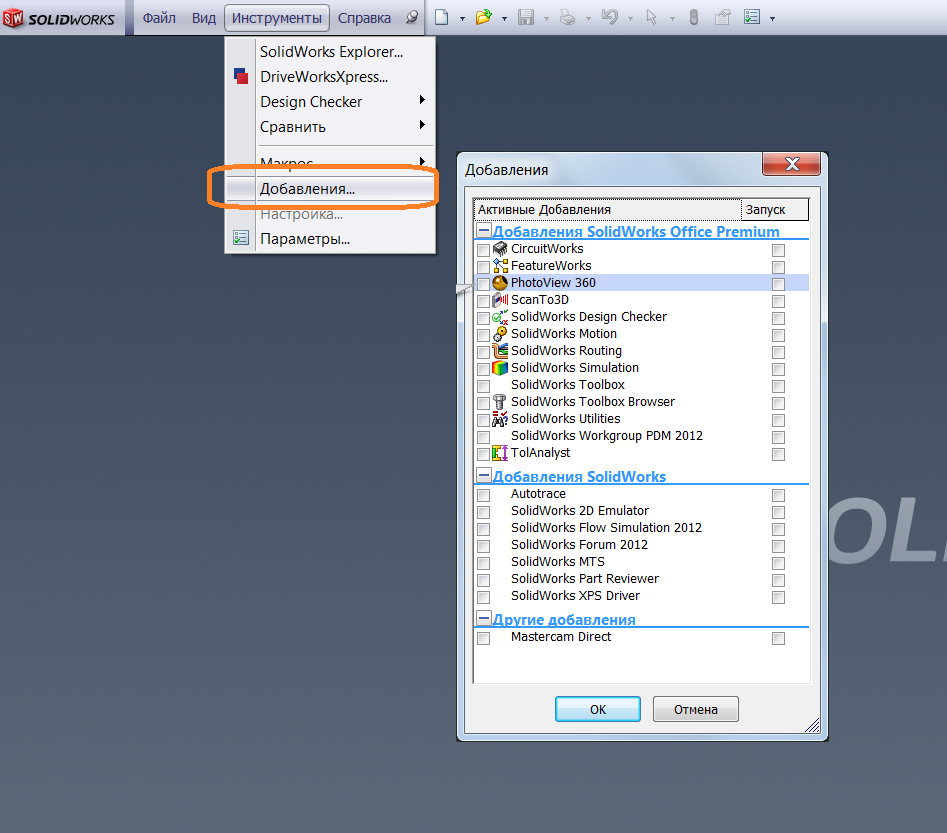Select SolidWorks Workgroup PDM 2012 row
Viewport: 947px width, 833px height.
click(x=641, y=436)
